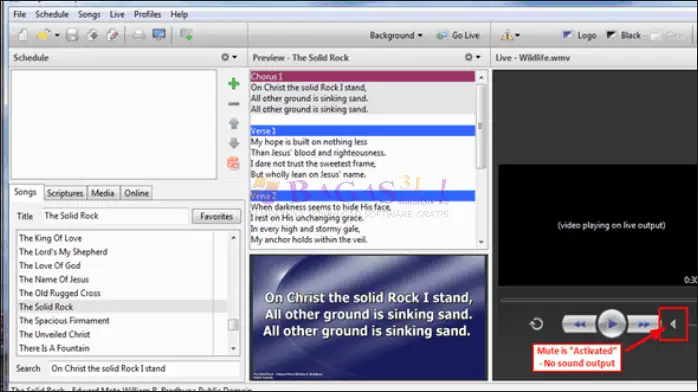The image size is (698, 392).
Task: Click preview lyrics scrollbar down arrow
Action: 481,242
